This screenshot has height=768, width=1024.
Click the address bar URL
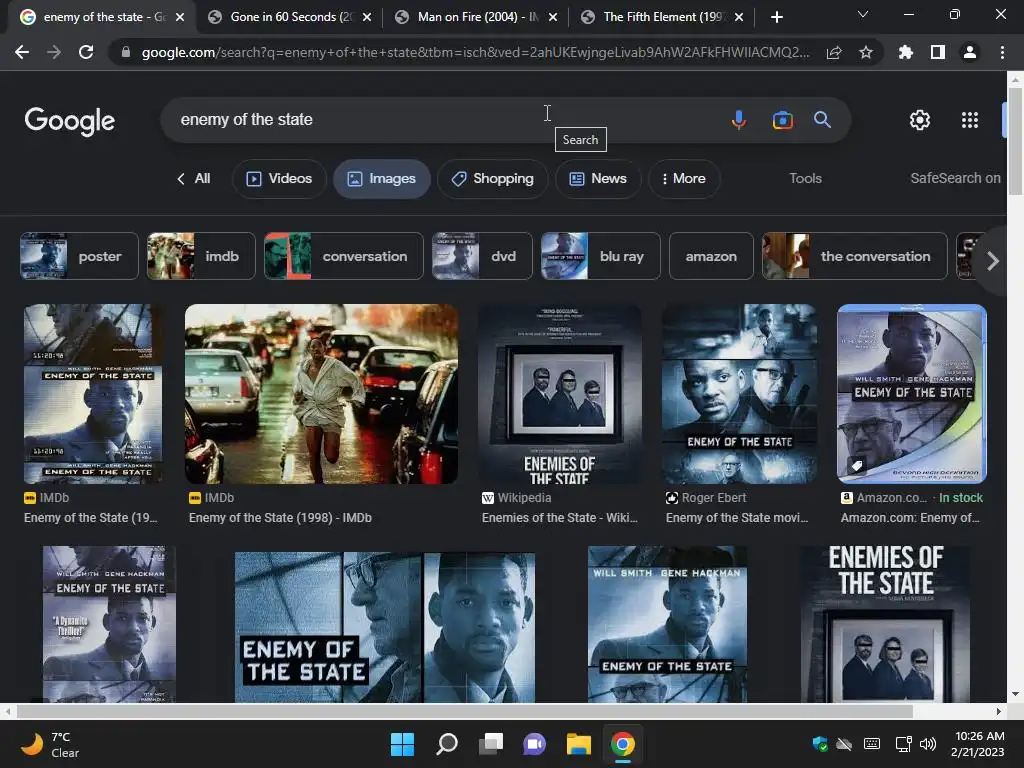point(475,52)
